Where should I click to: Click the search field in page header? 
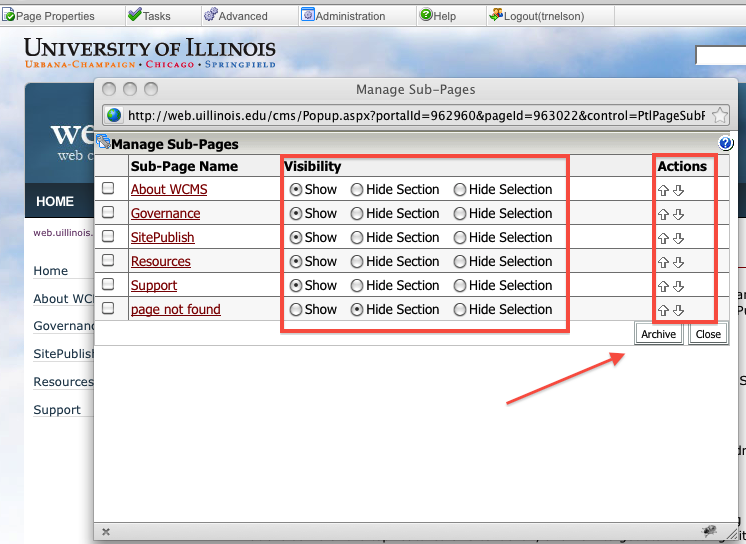(720, 55)
